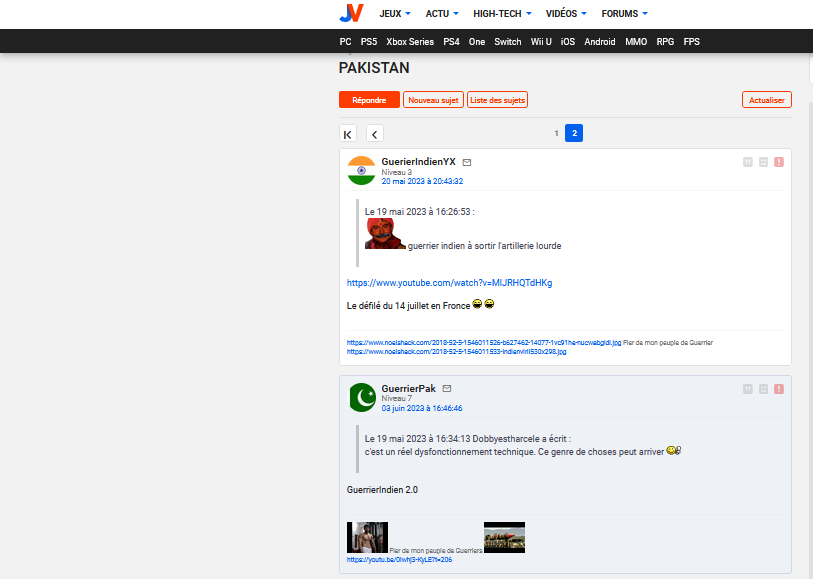Click the turban warrior sticker image
Image resolution: width=813 pixels, height=579 pixels.
pos(385,234)
